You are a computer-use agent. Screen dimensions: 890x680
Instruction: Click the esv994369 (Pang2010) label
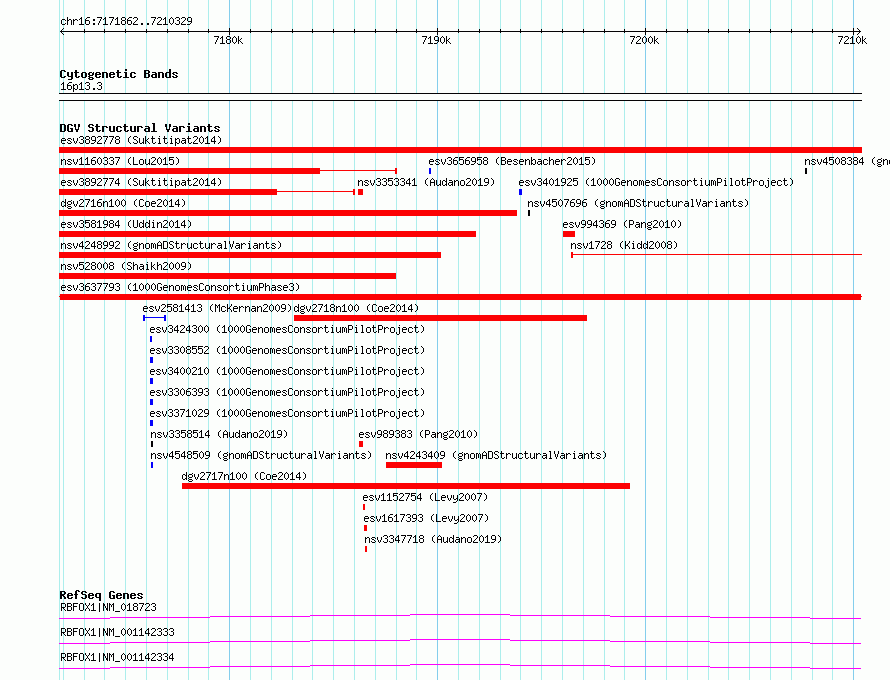[622, 224]
